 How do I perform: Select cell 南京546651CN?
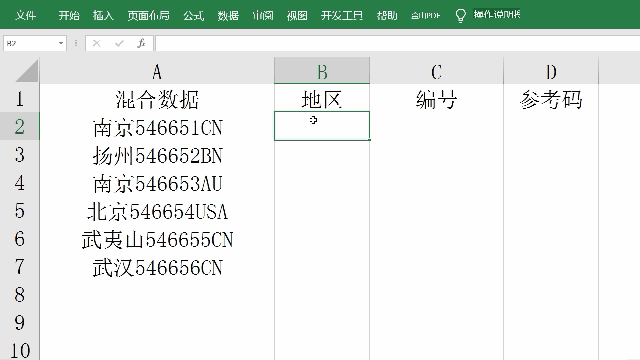click(157, 127)
